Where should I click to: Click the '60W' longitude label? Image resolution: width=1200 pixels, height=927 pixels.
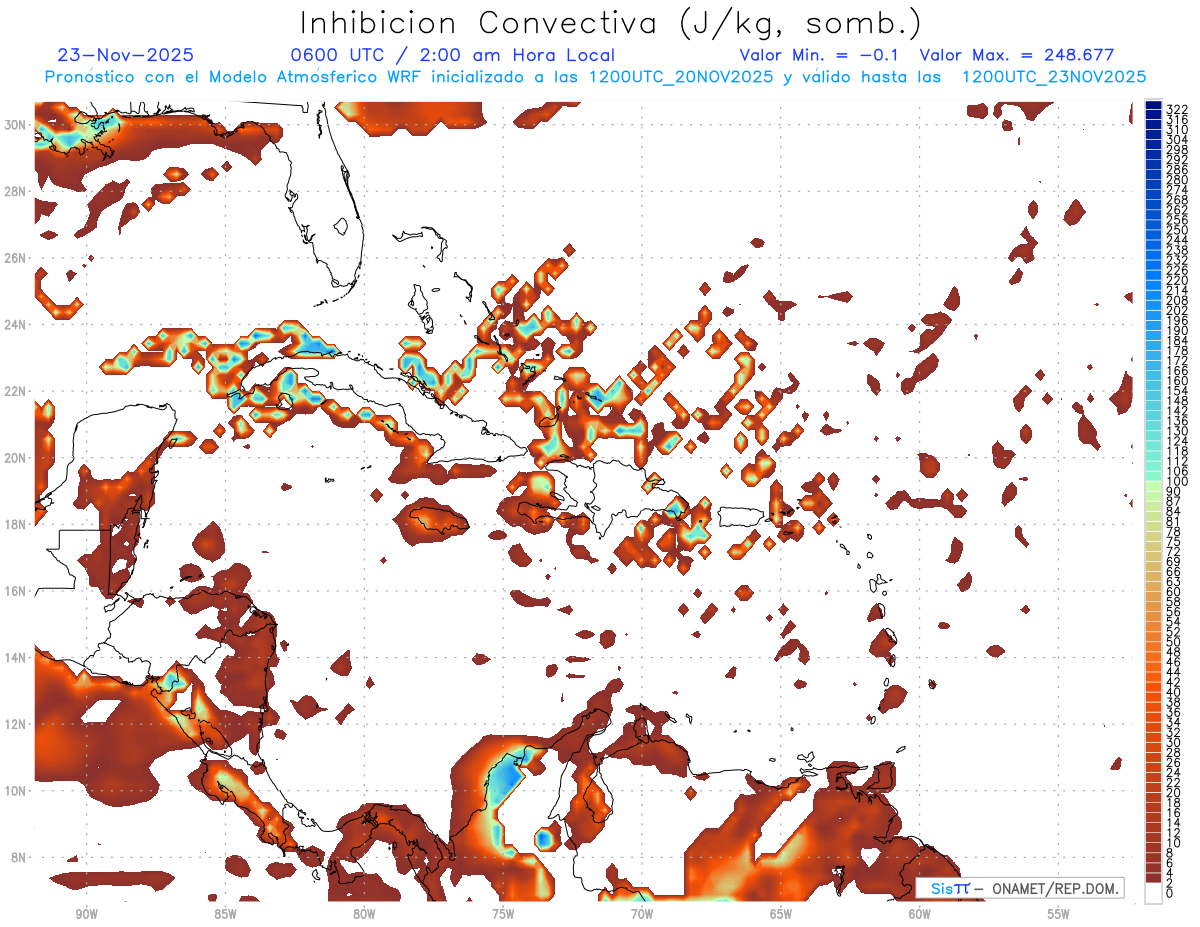919,914
